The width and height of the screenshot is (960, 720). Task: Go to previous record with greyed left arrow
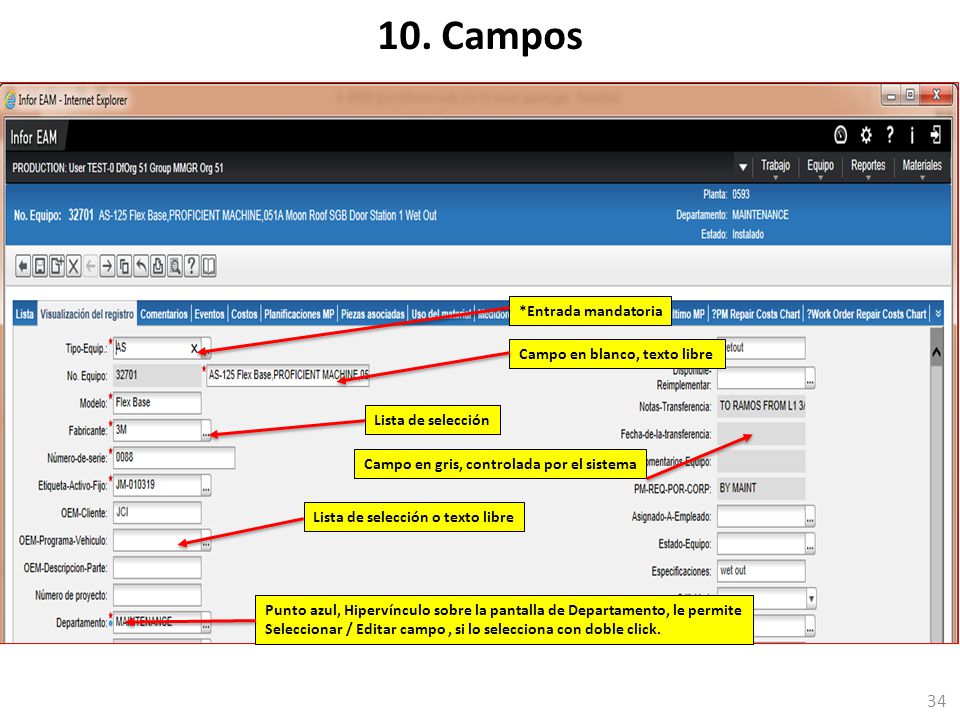click(x=91, y=266)
